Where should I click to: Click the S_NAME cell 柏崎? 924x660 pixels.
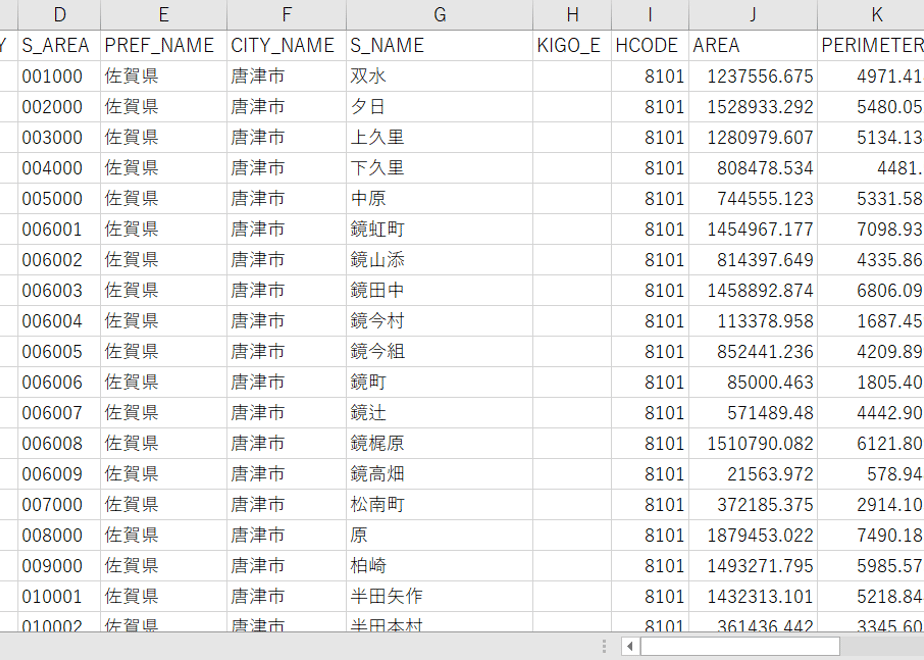tap(440, 566)
